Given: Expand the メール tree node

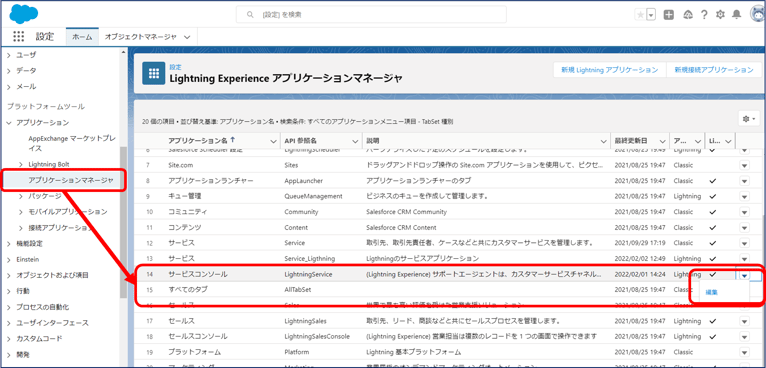Looking at the screenshot, I should click(x=9, y=86).
